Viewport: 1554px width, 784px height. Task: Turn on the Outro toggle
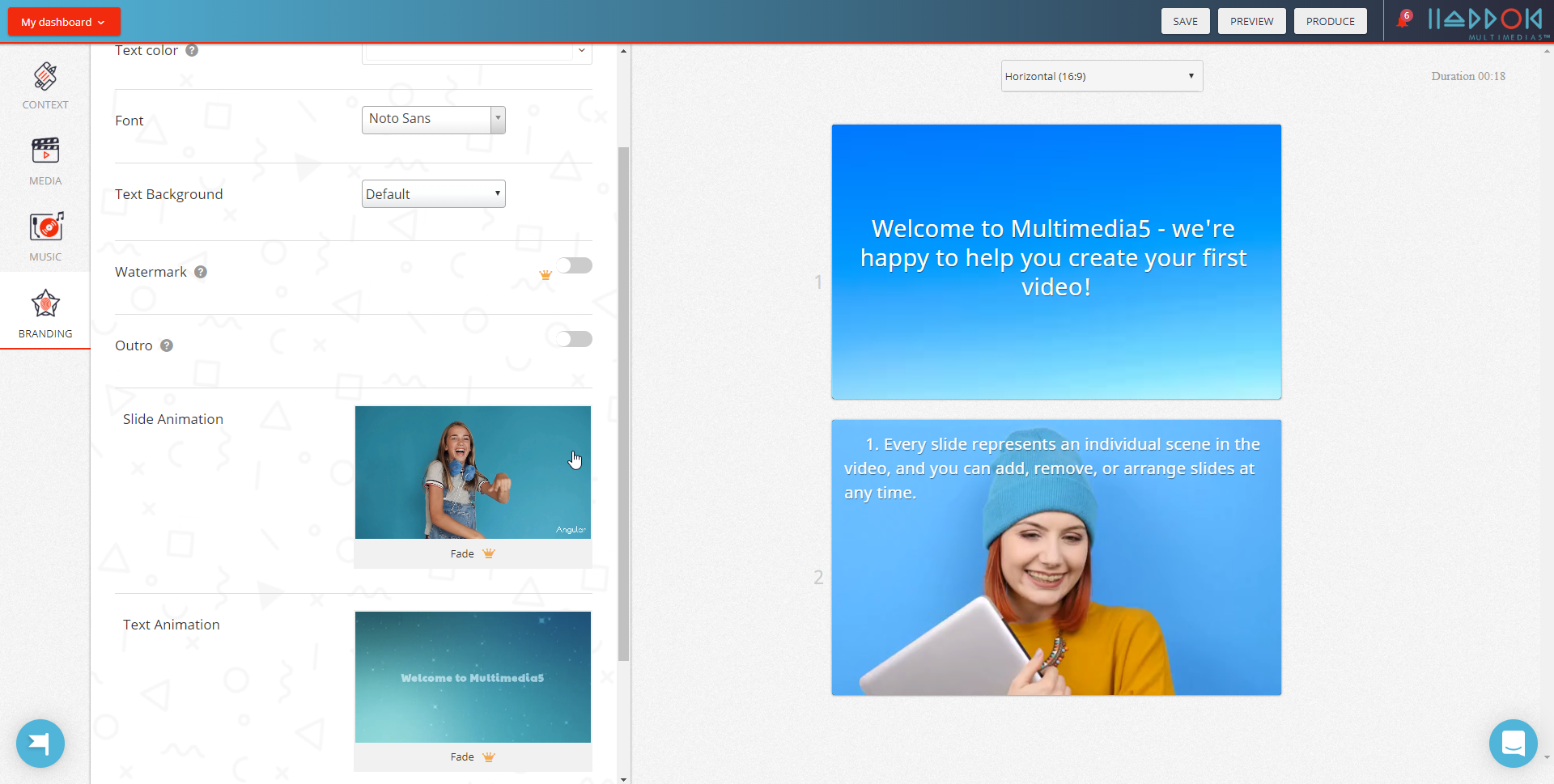coord(574,339)
